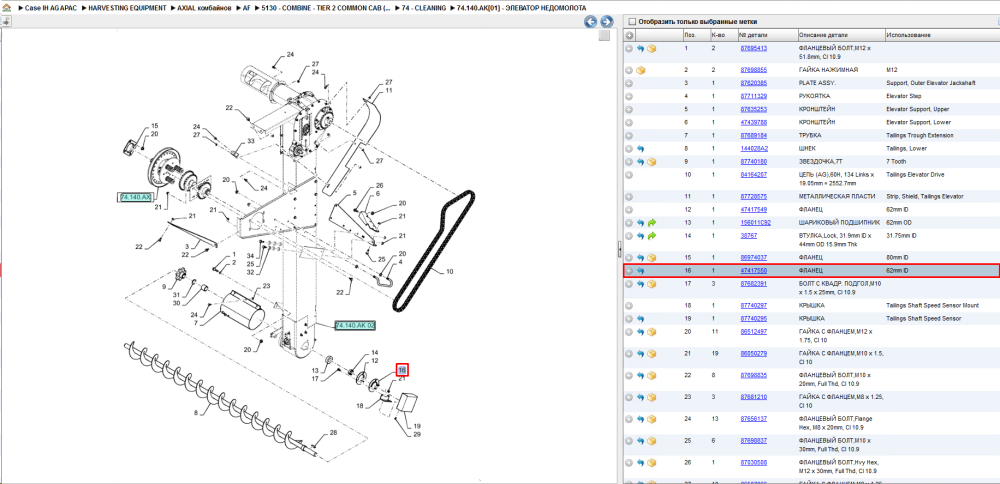Click the splitter handle between diagram and table
Screen dimensions: 1000x484
[619, 250]
